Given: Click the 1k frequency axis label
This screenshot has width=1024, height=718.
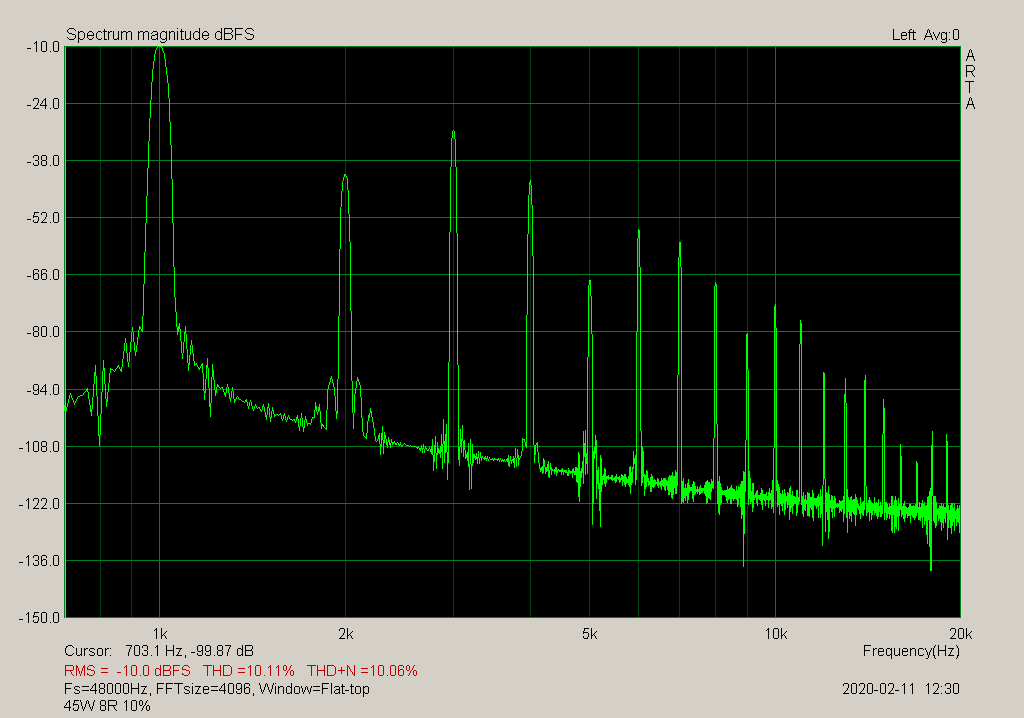Looking at the screenshot, I should pos(160,634).
